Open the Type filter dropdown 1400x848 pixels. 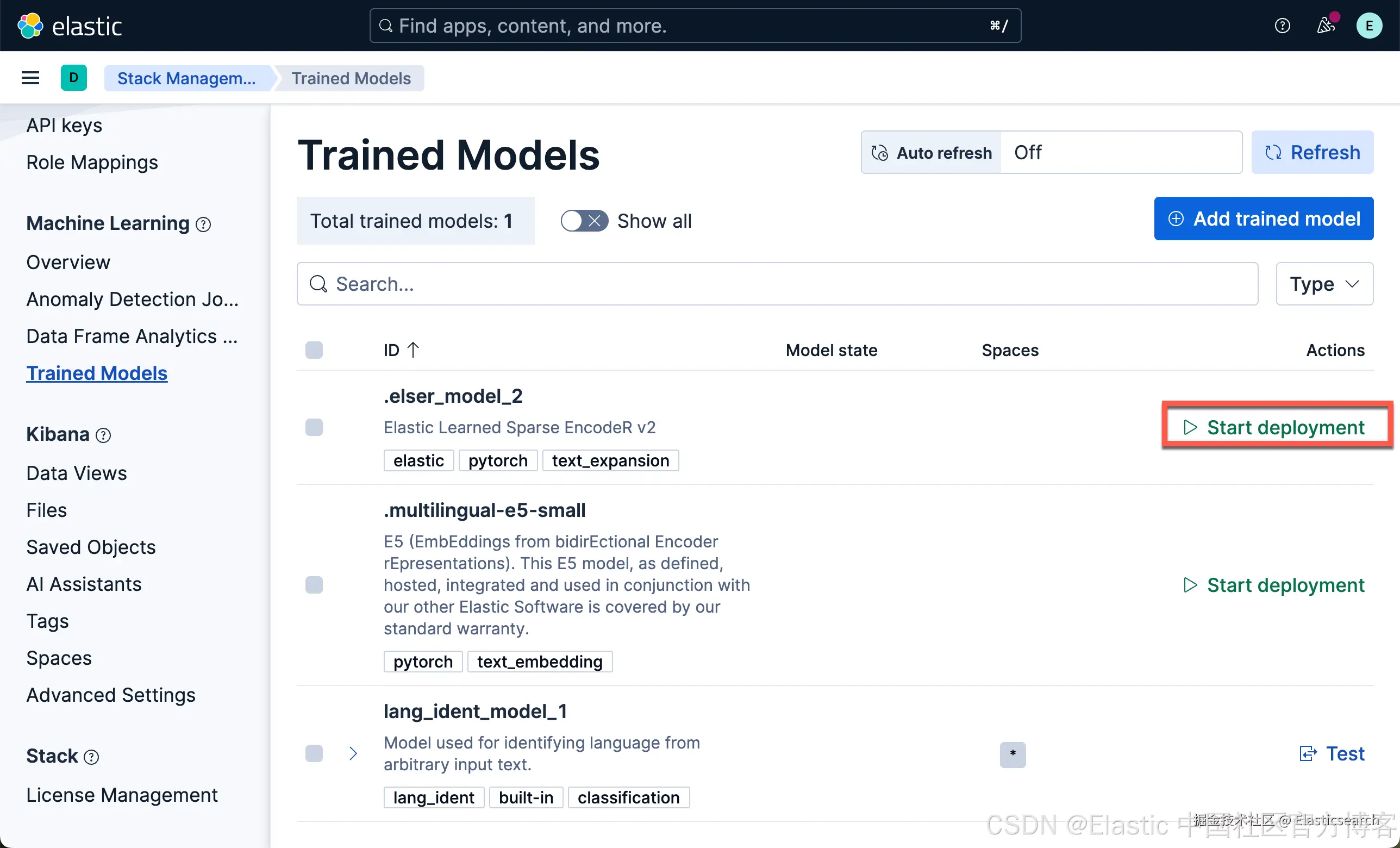(1324, 284)
